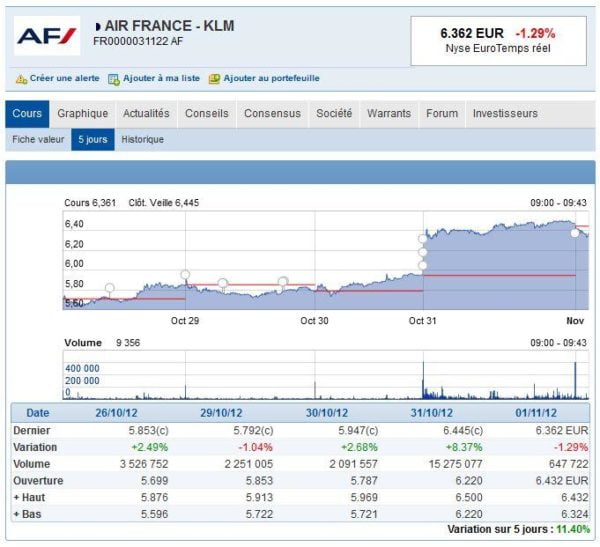
Task: Click the 3 526 752 volume cell
Action: (x=144, y=464)
